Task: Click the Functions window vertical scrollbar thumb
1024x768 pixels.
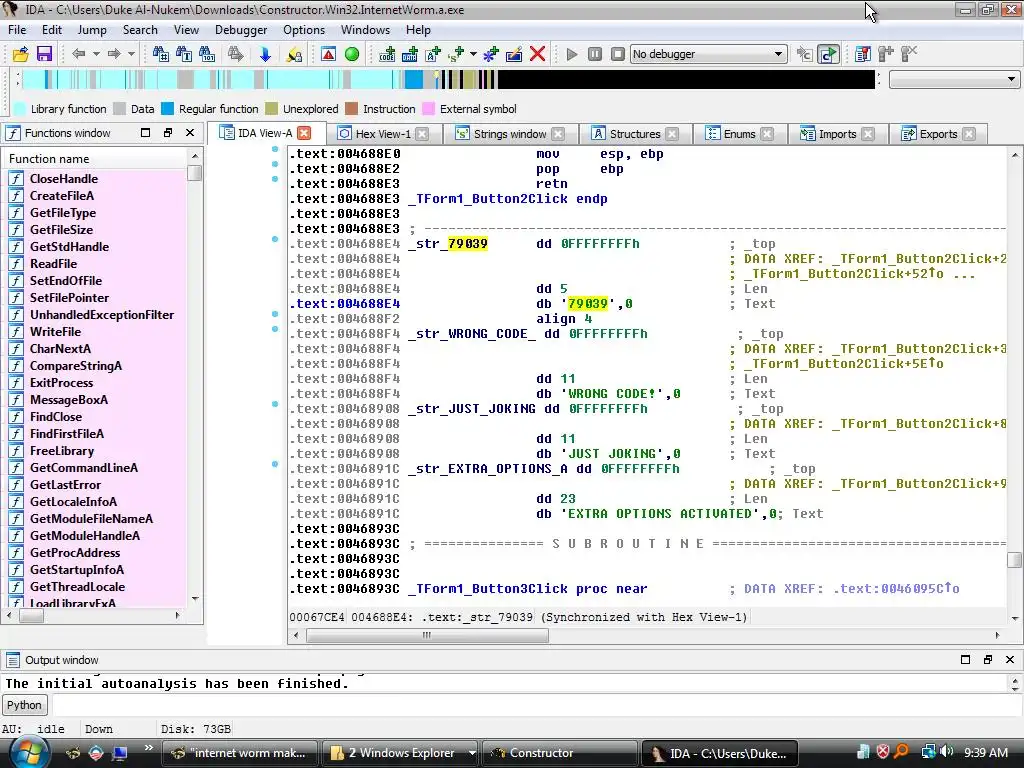Action: [x=194, y=173]
